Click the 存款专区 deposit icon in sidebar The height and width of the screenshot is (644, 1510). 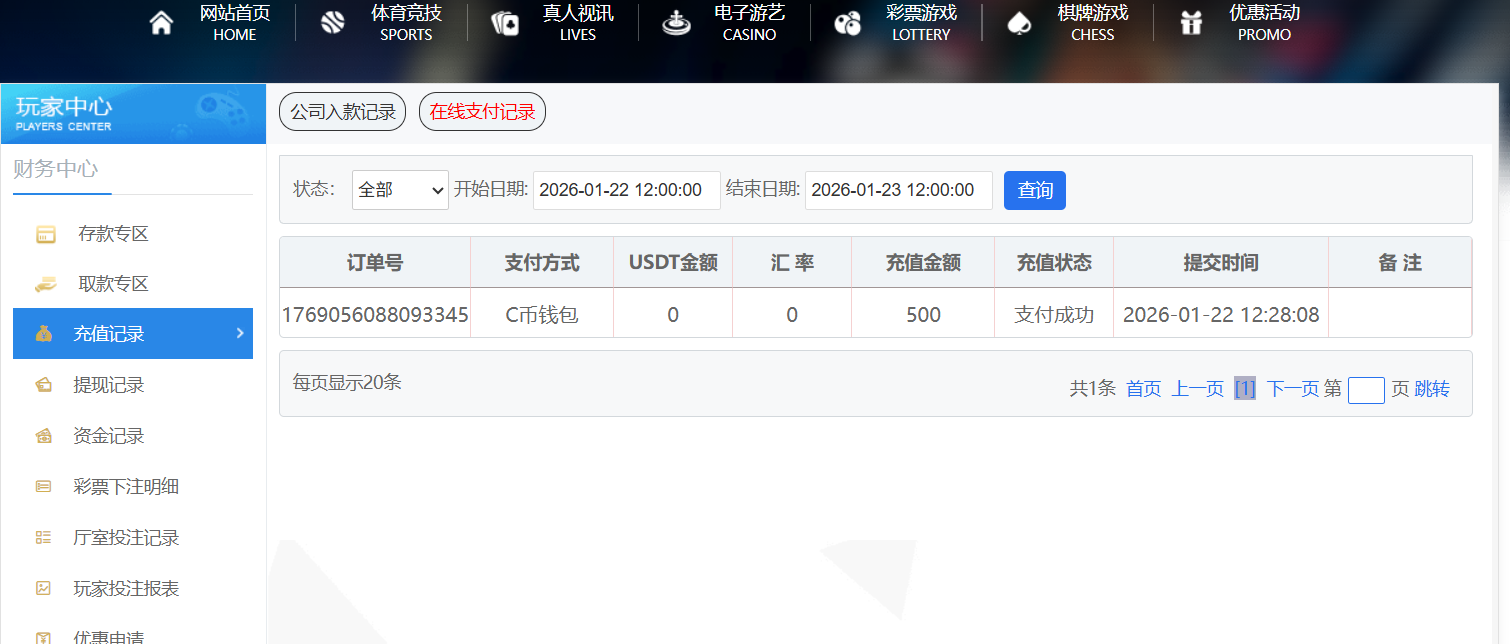point(44,235)
